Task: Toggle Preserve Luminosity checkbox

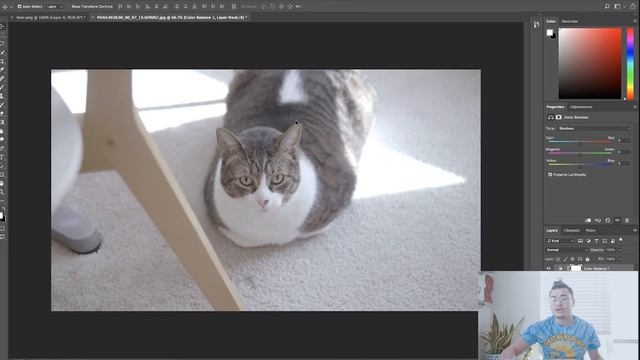Action: coord(550,174)
